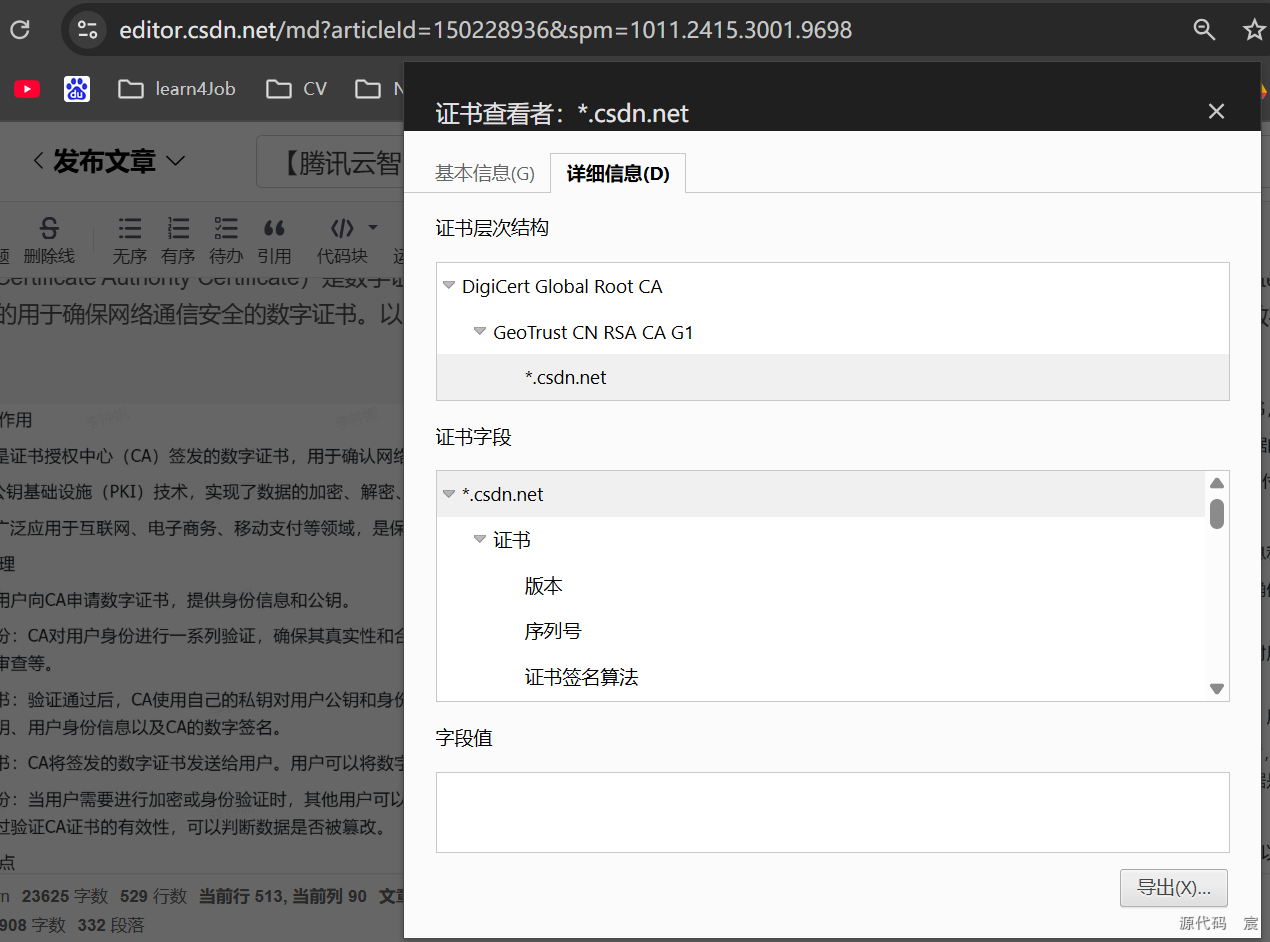Click the article title input field

[x=330, y=162]
